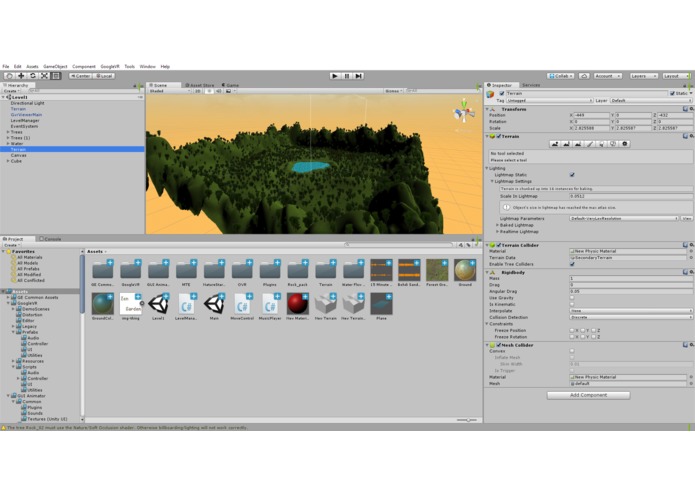The height and width of the screenshot is (494, 695).
Task: Click the Account button
Action: [608, 76]
